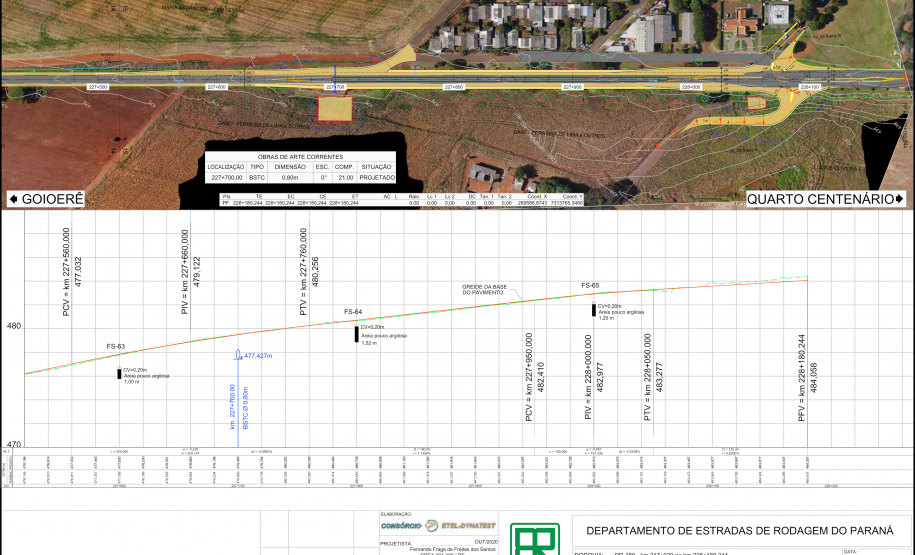Click the blue km 227+700,00 vertical label
Image resolution: width=915 pixels, height=555 pixels.
tap(232, 406)
